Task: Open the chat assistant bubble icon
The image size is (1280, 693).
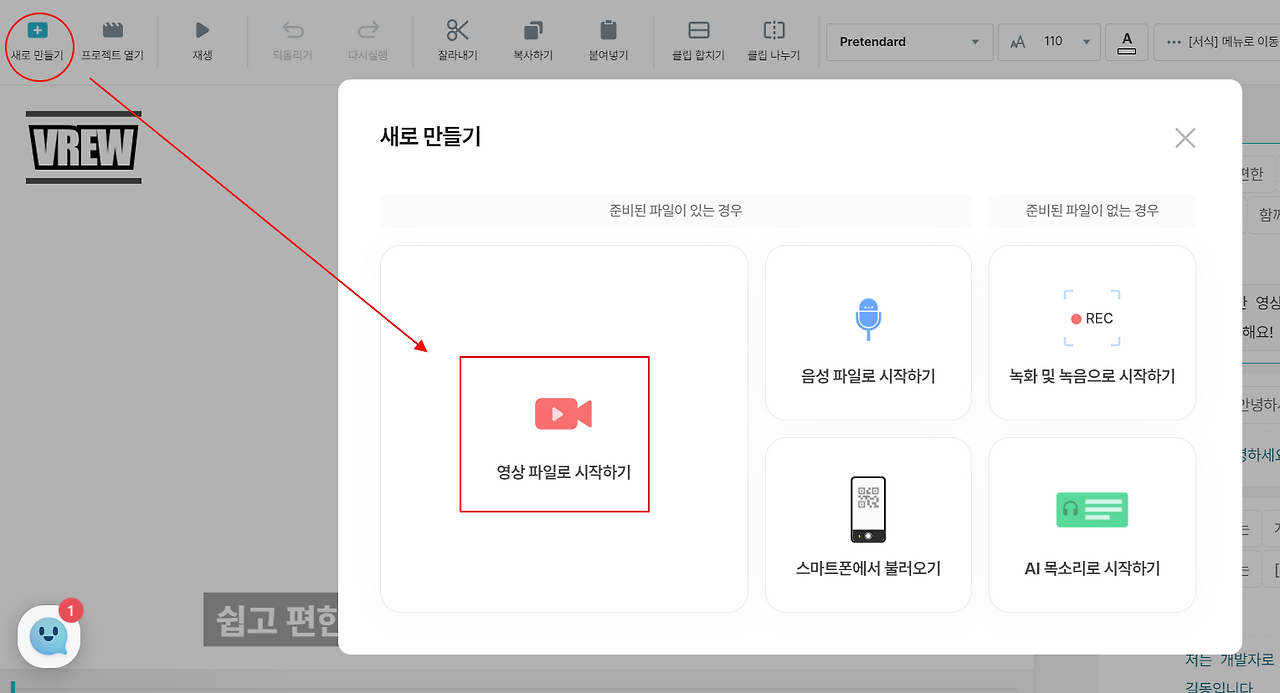Action: point(49,636)
